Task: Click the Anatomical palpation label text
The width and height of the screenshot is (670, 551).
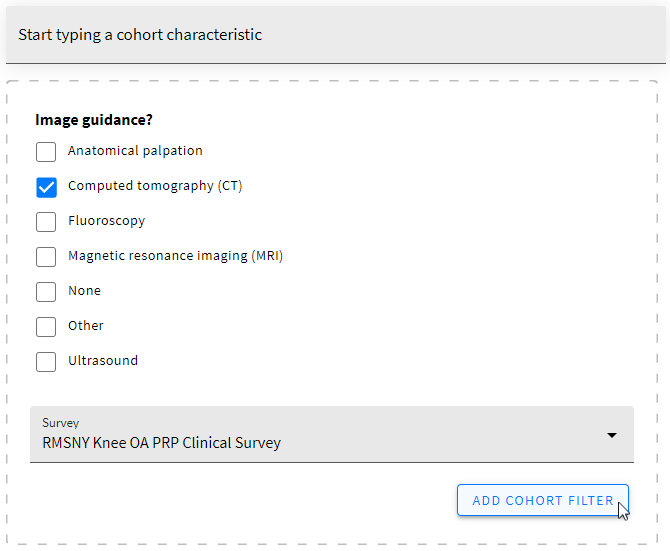Action: click(135, 151)
